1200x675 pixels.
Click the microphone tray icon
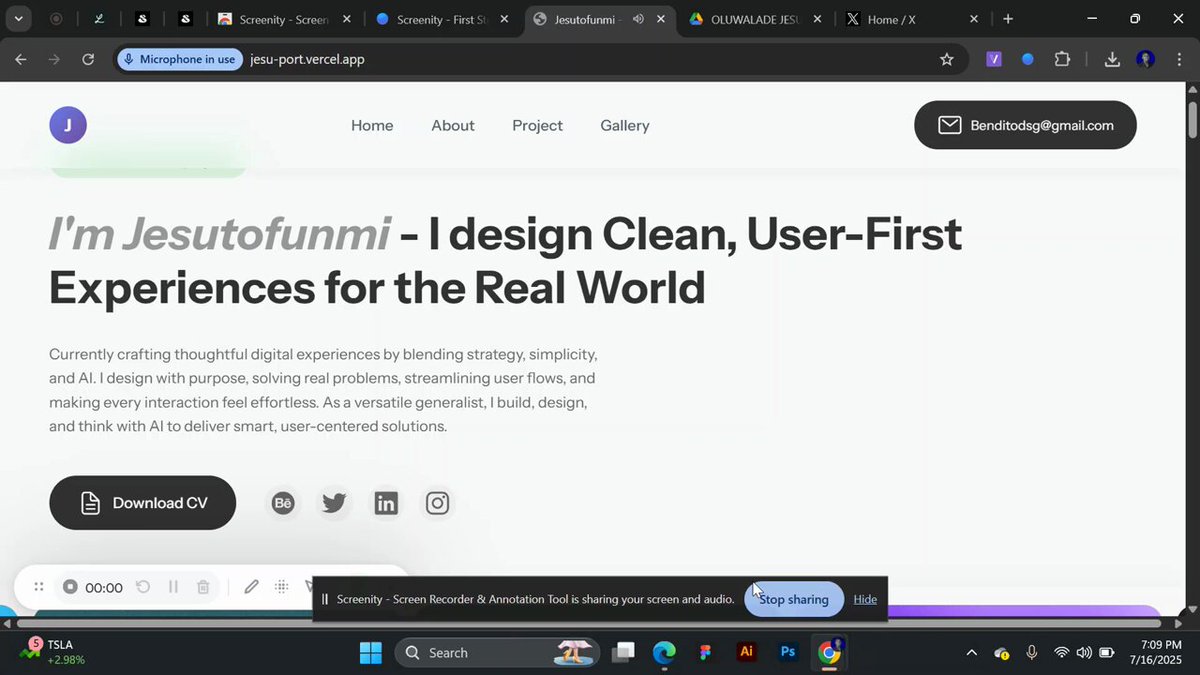tap(1032, 652)
